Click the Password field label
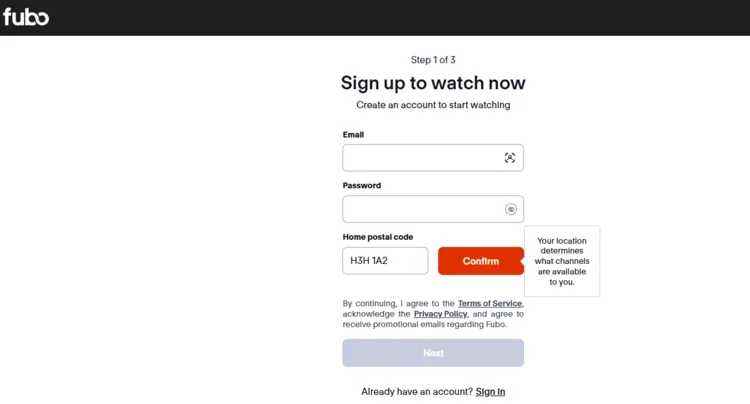This screenshot has height=404, width=750. click(361, 185)
